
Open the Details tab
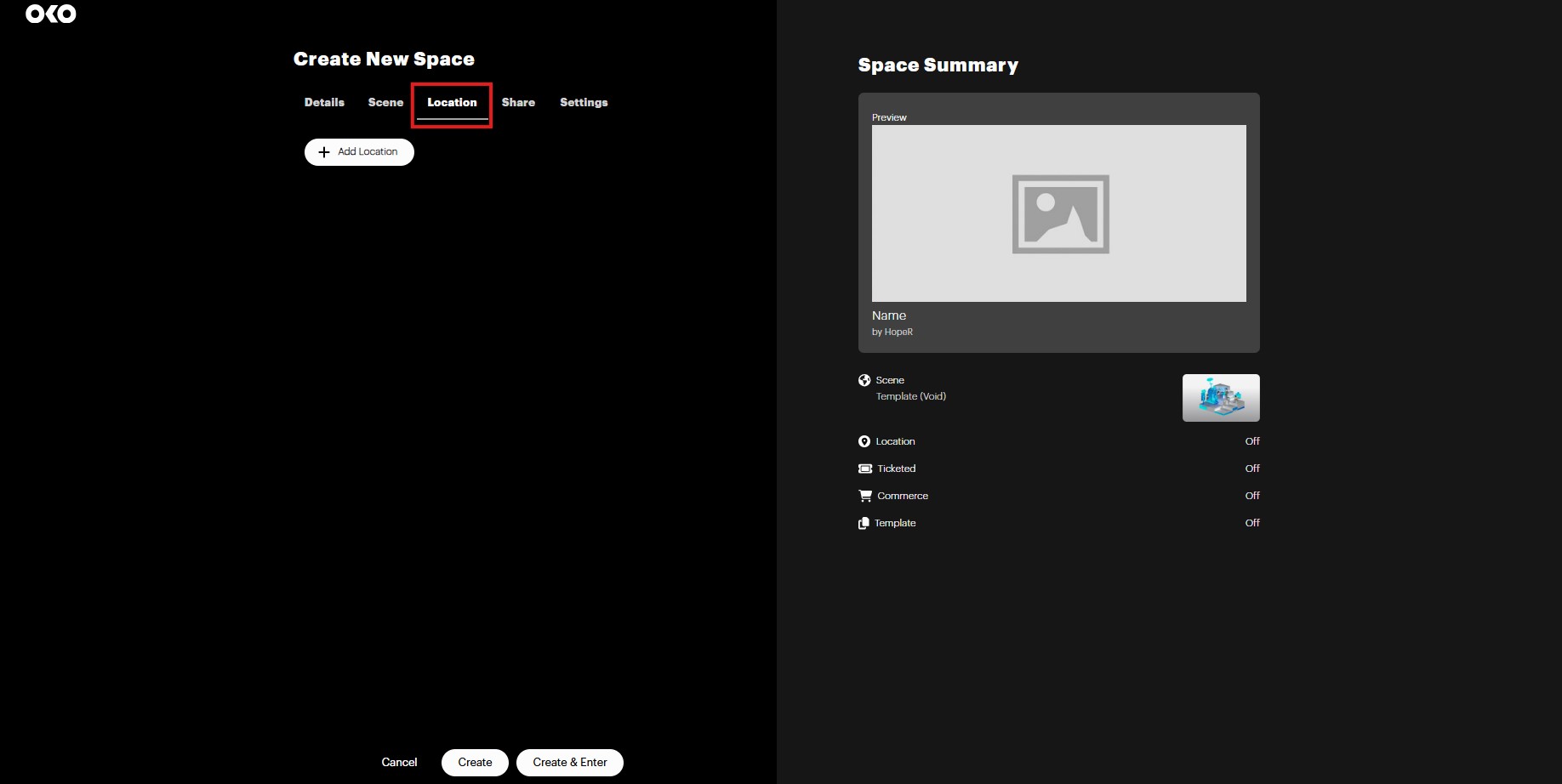324,102
